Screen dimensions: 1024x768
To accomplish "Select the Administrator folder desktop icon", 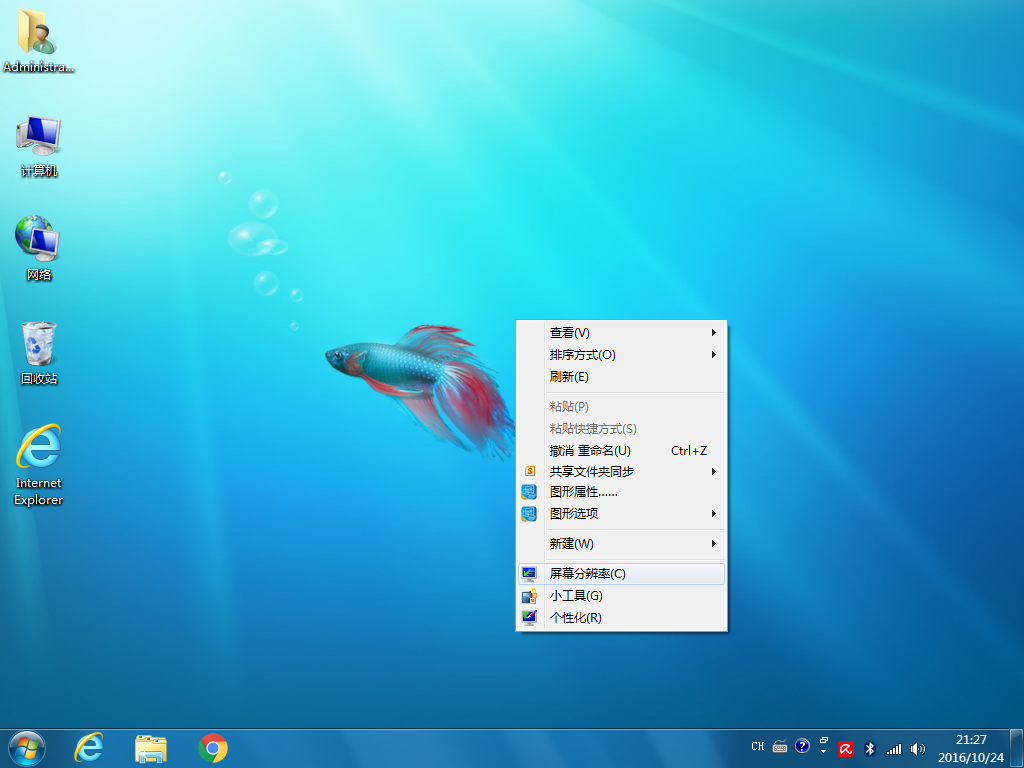I will (x=38, y=40).
